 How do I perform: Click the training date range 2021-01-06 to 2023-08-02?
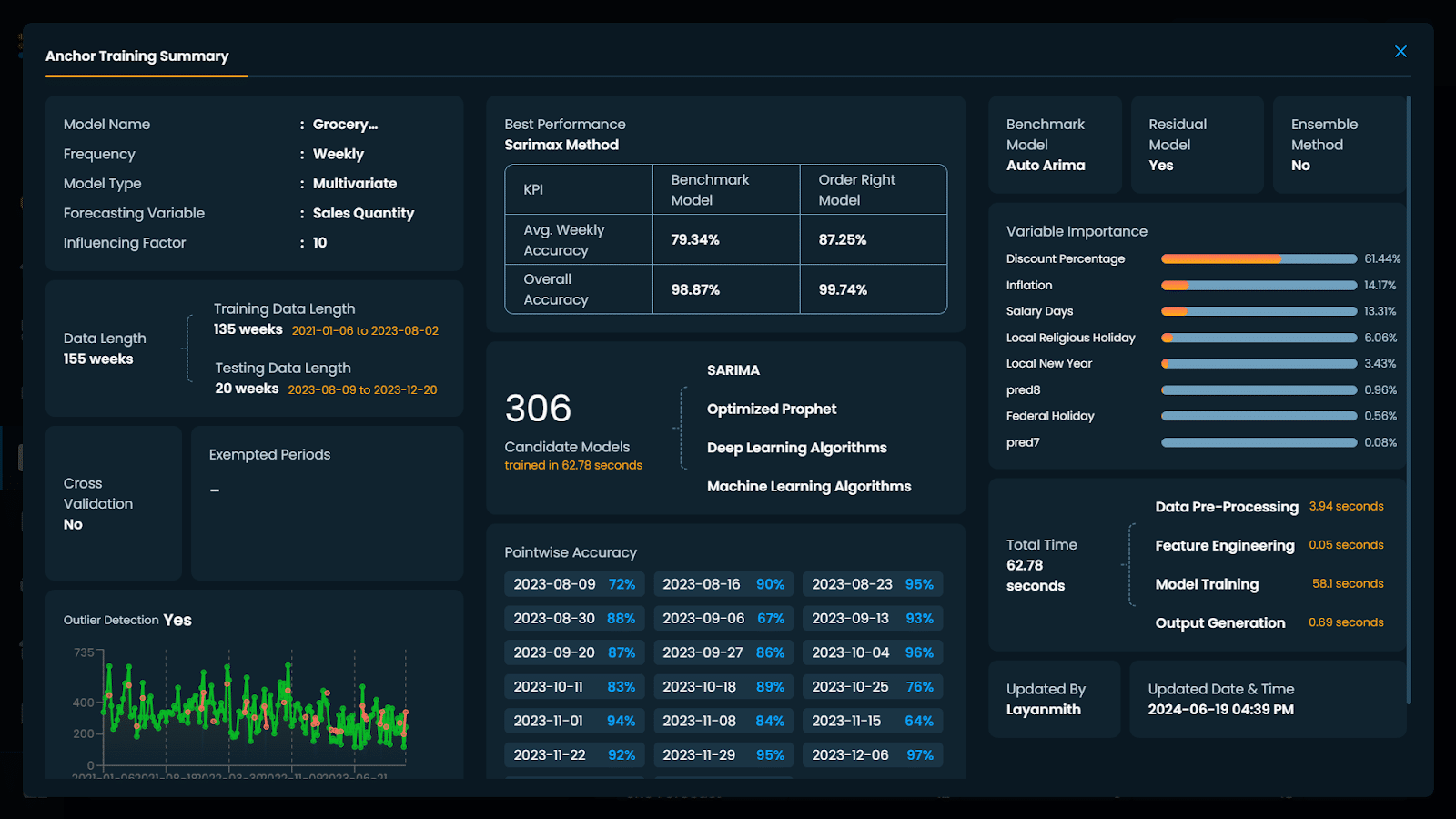click(365, 331)
